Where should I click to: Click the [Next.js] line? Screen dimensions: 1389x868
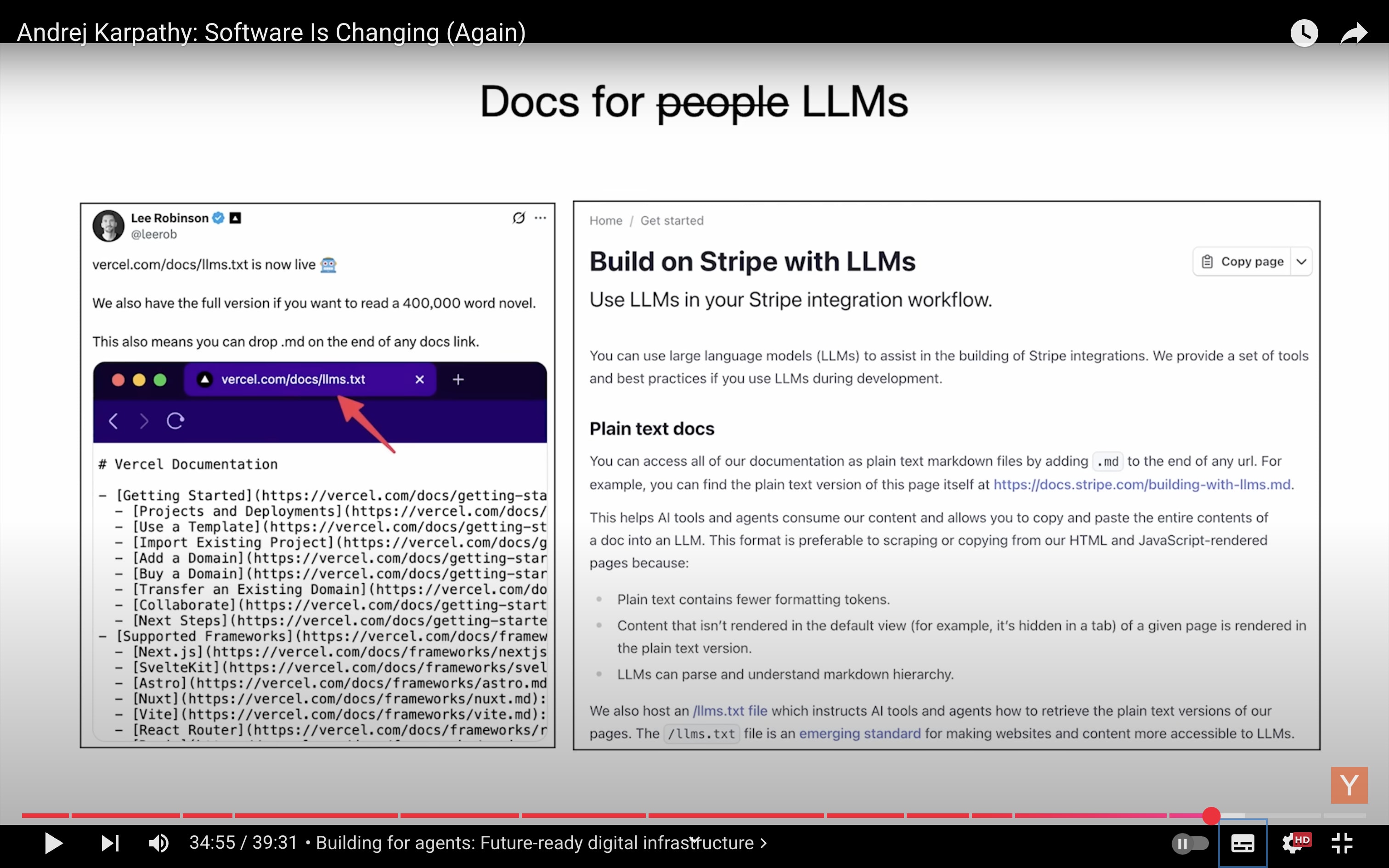[x=331, y=652]
